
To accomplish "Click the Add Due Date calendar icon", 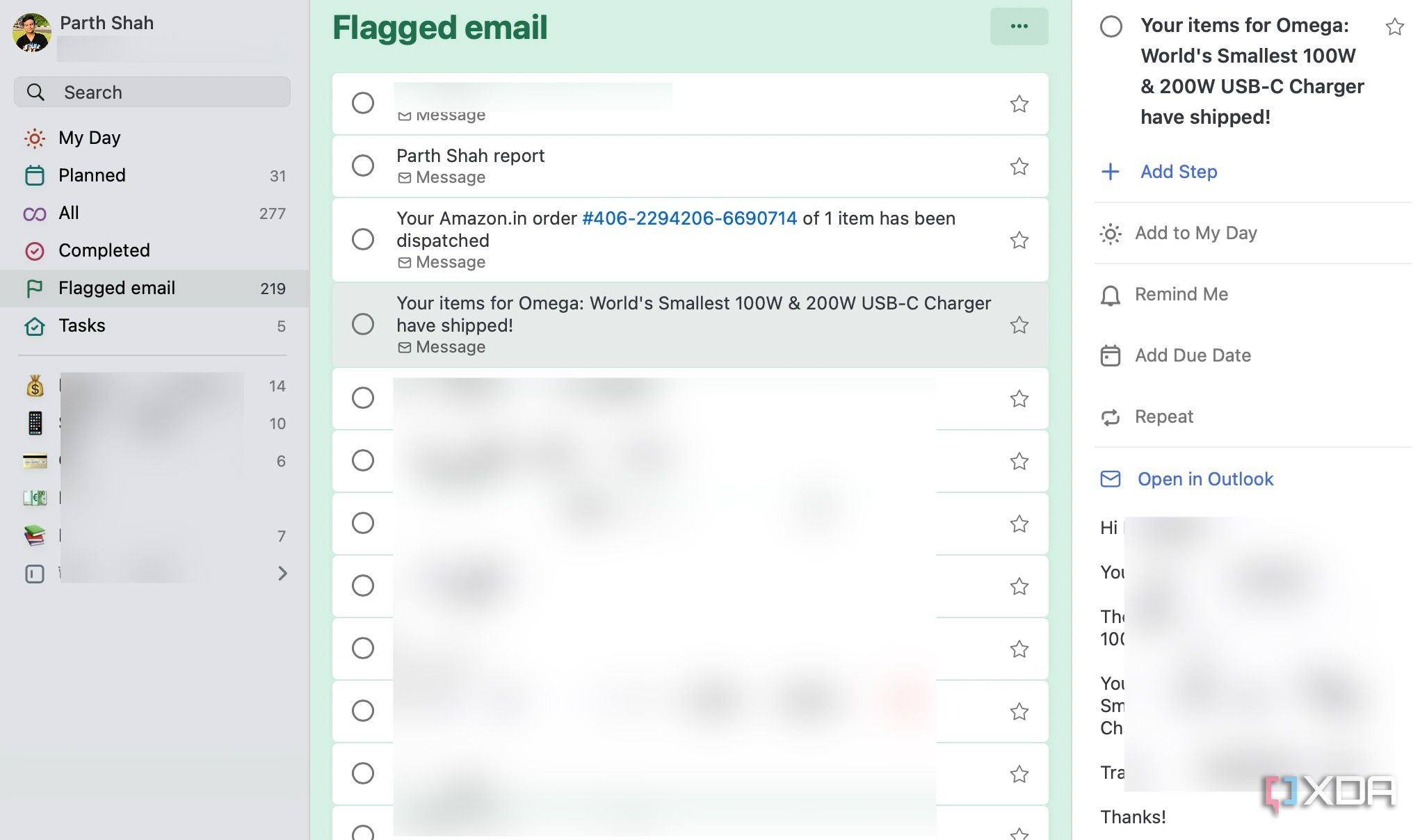I will (1111, 355).
